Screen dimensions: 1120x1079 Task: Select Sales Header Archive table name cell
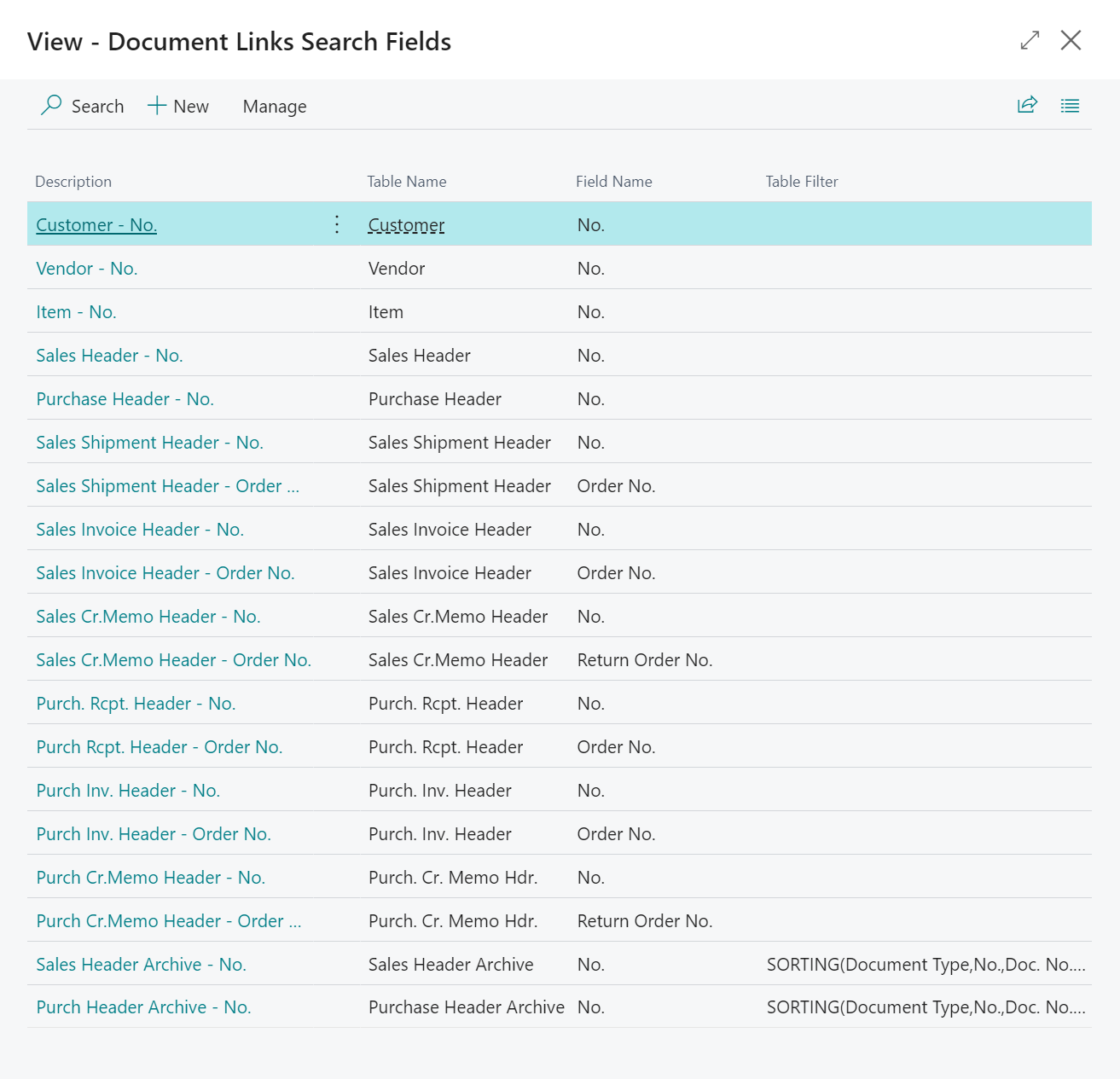tap(451, 965)
